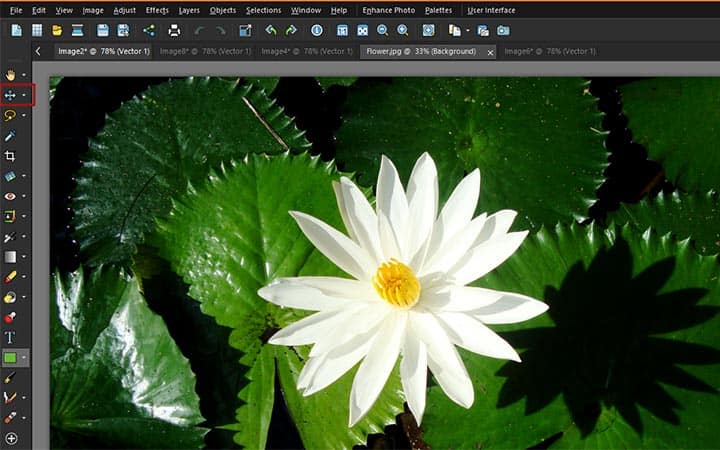The width and height of the screenshot is (720, 450).
Task: Open the Adjust menu
Action: (x=124, y=10)
